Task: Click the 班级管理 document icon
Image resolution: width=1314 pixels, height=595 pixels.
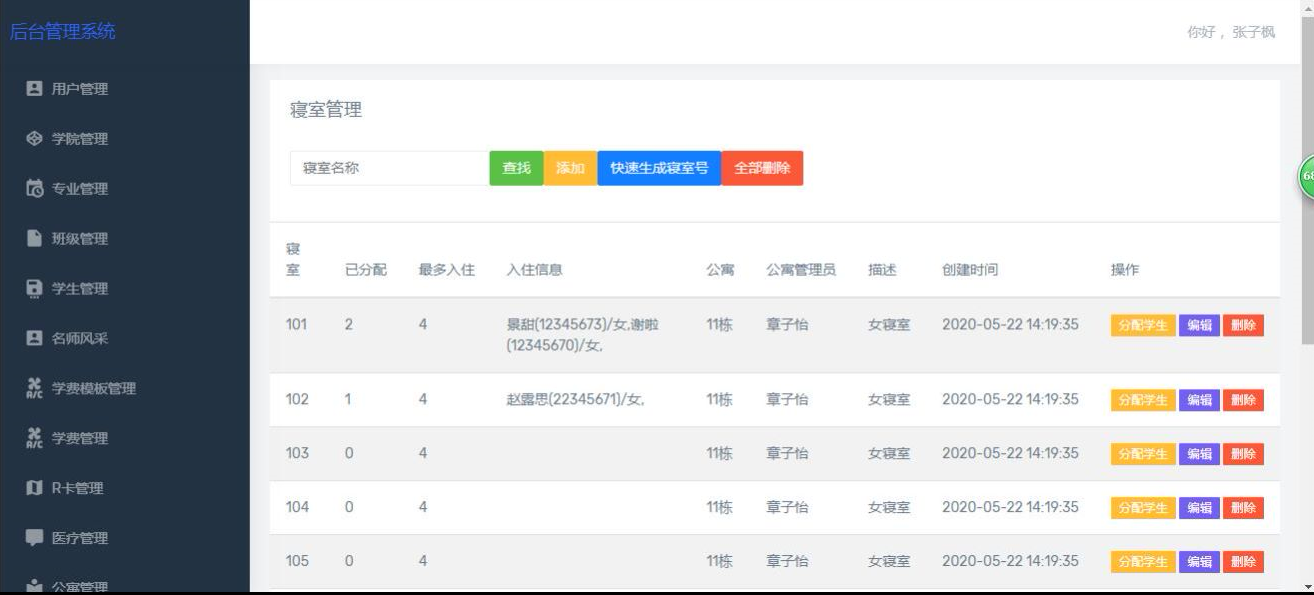Action: click(33, 239)
